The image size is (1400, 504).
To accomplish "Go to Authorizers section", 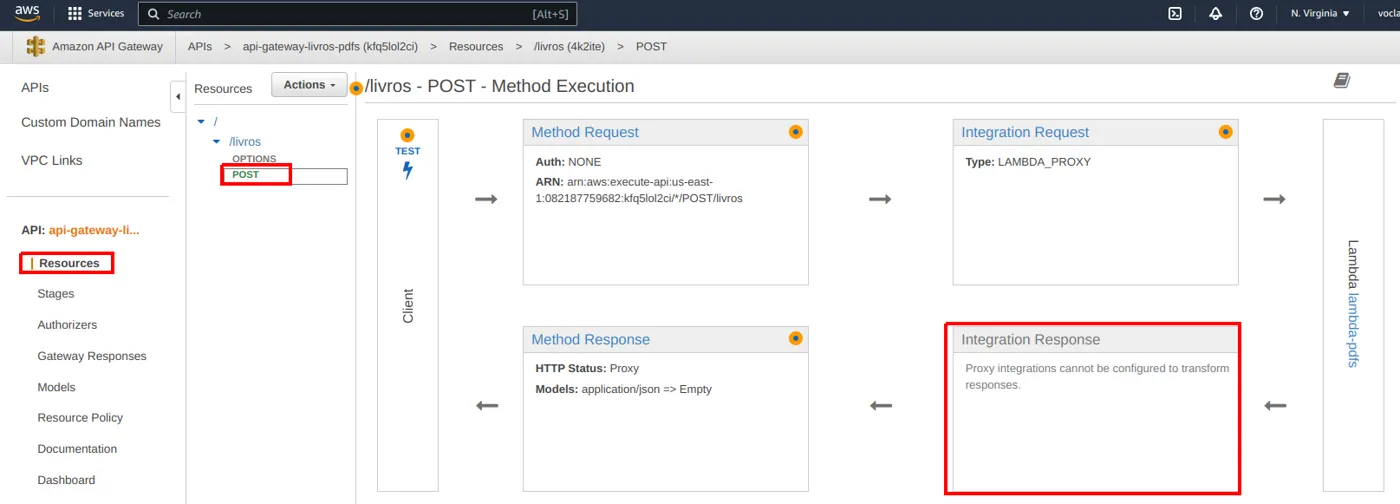I will pyautogui.click(x=67, y=325).
